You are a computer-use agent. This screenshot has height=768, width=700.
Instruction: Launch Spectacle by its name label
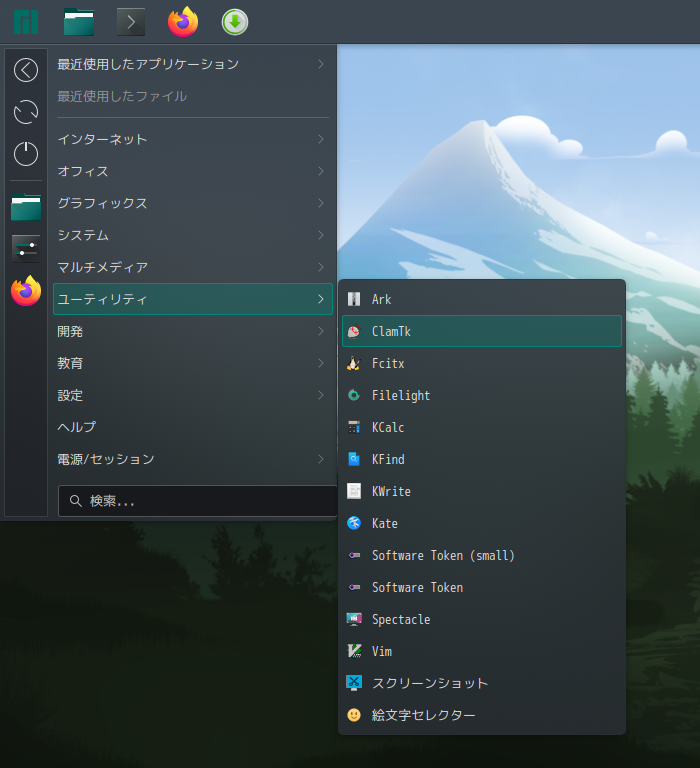pyautogui.click(x=401, y=619)
